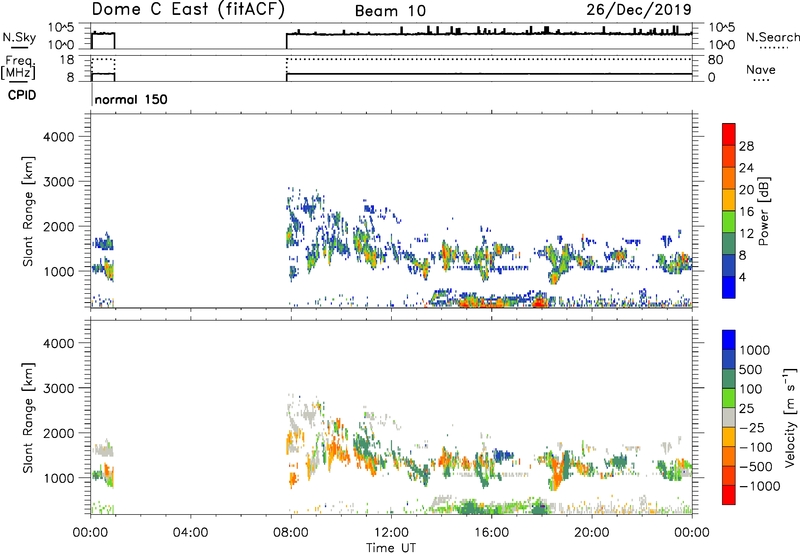Click the 3000 tick label on the velocity panel
This screenshot has width=800, height=554.
pyautogui.click(x=59, y=388)
